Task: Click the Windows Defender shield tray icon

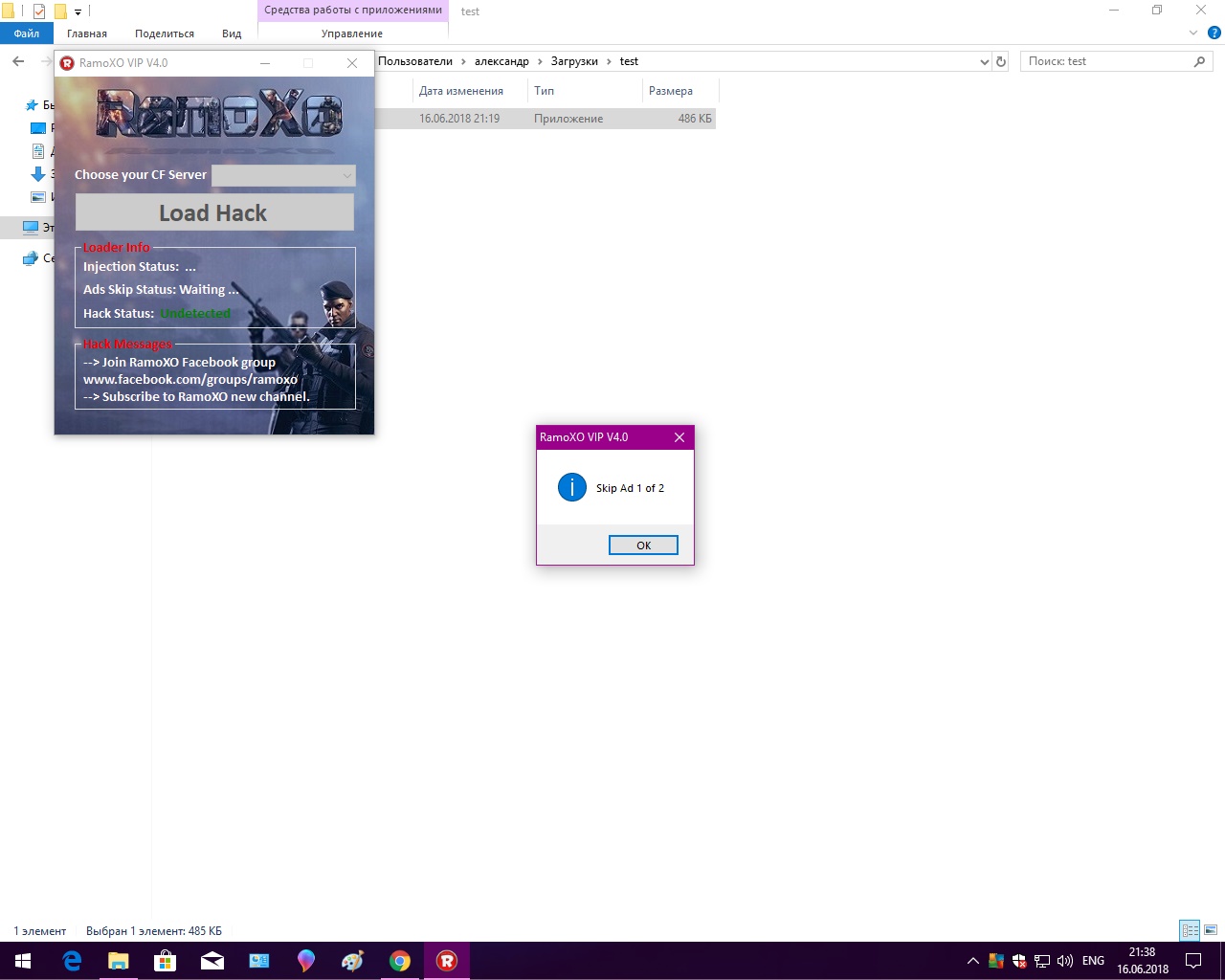Action: coord(1019,961)
